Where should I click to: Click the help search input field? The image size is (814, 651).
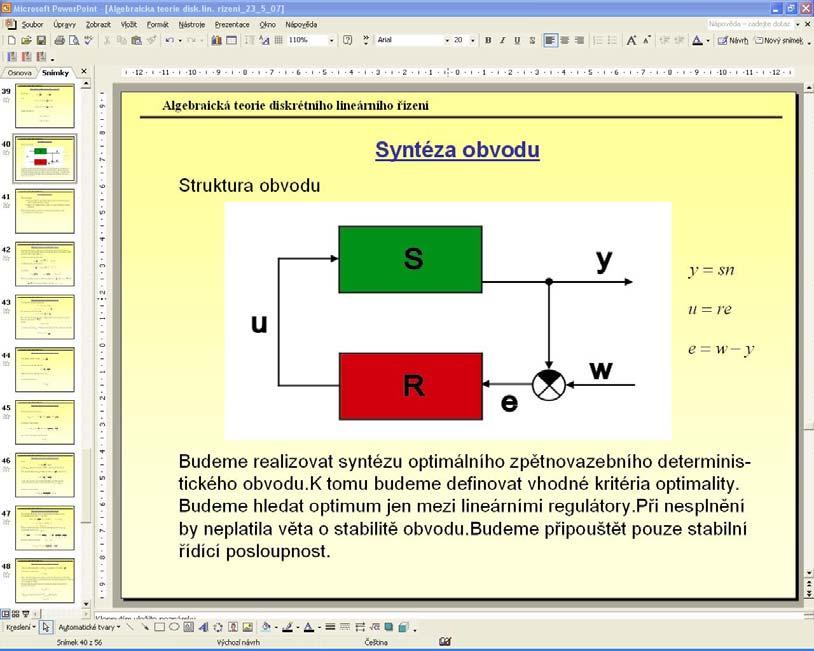click(x=750, y=24)
